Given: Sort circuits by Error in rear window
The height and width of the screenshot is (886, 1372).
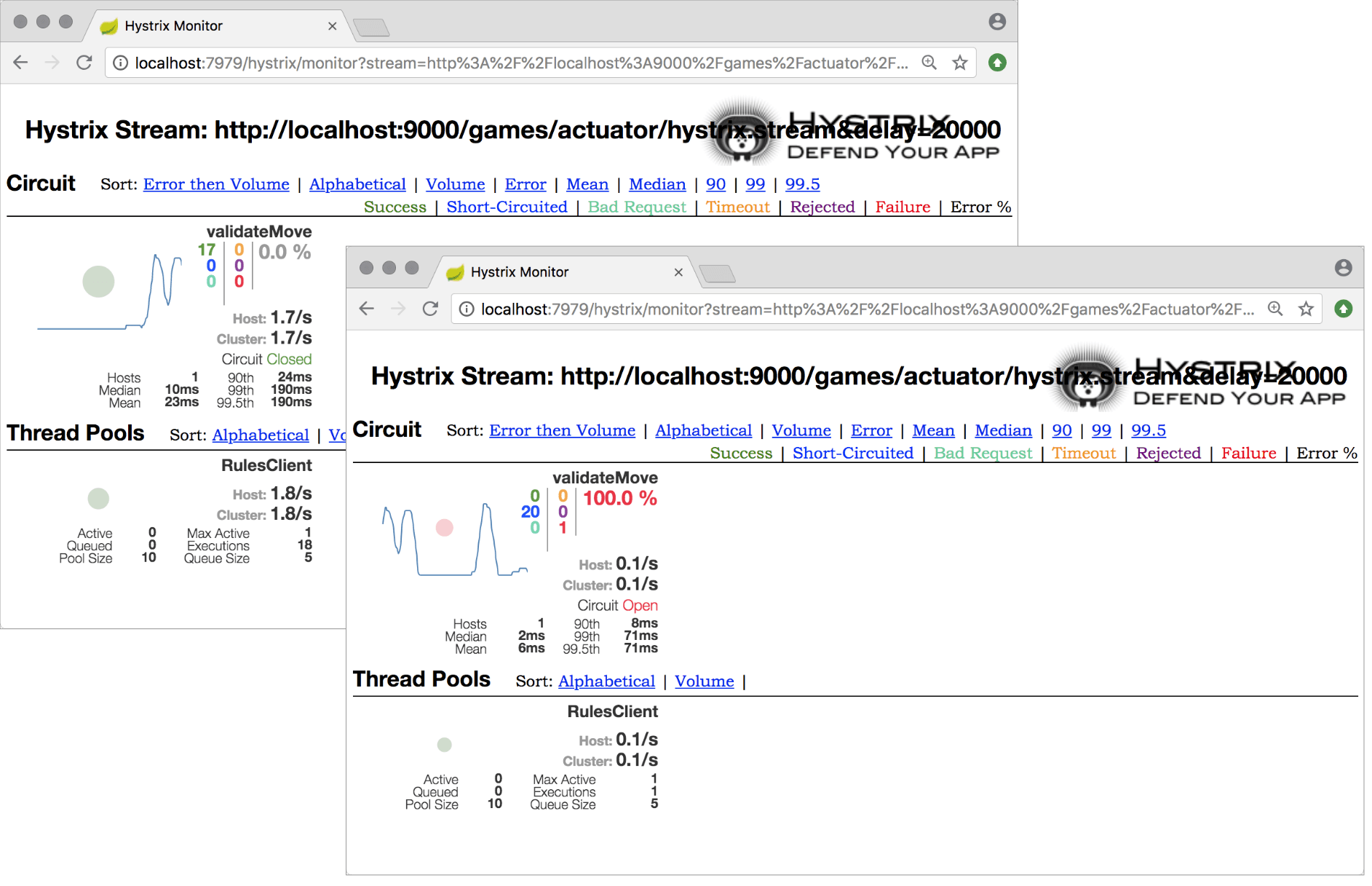Looking at the screenshot, I should coord(526,184).
